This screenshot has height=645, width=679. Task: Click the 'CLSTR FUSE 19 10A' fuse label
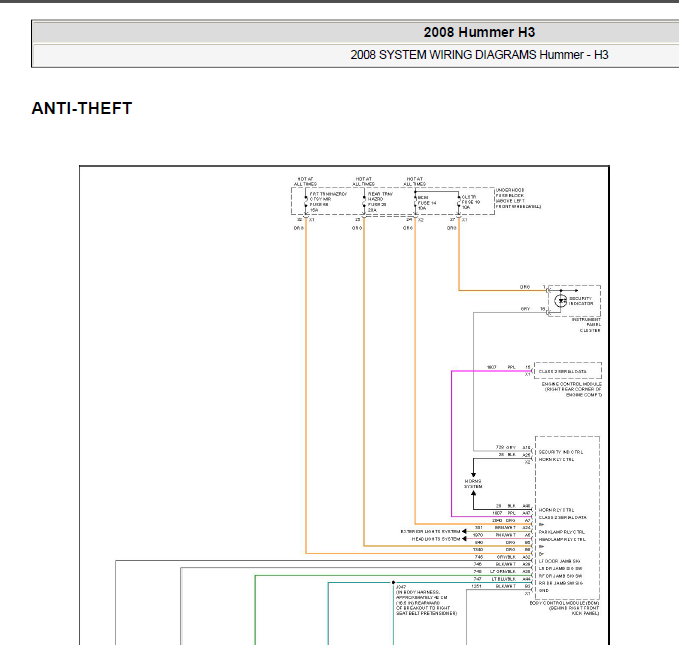click(471, 202)
